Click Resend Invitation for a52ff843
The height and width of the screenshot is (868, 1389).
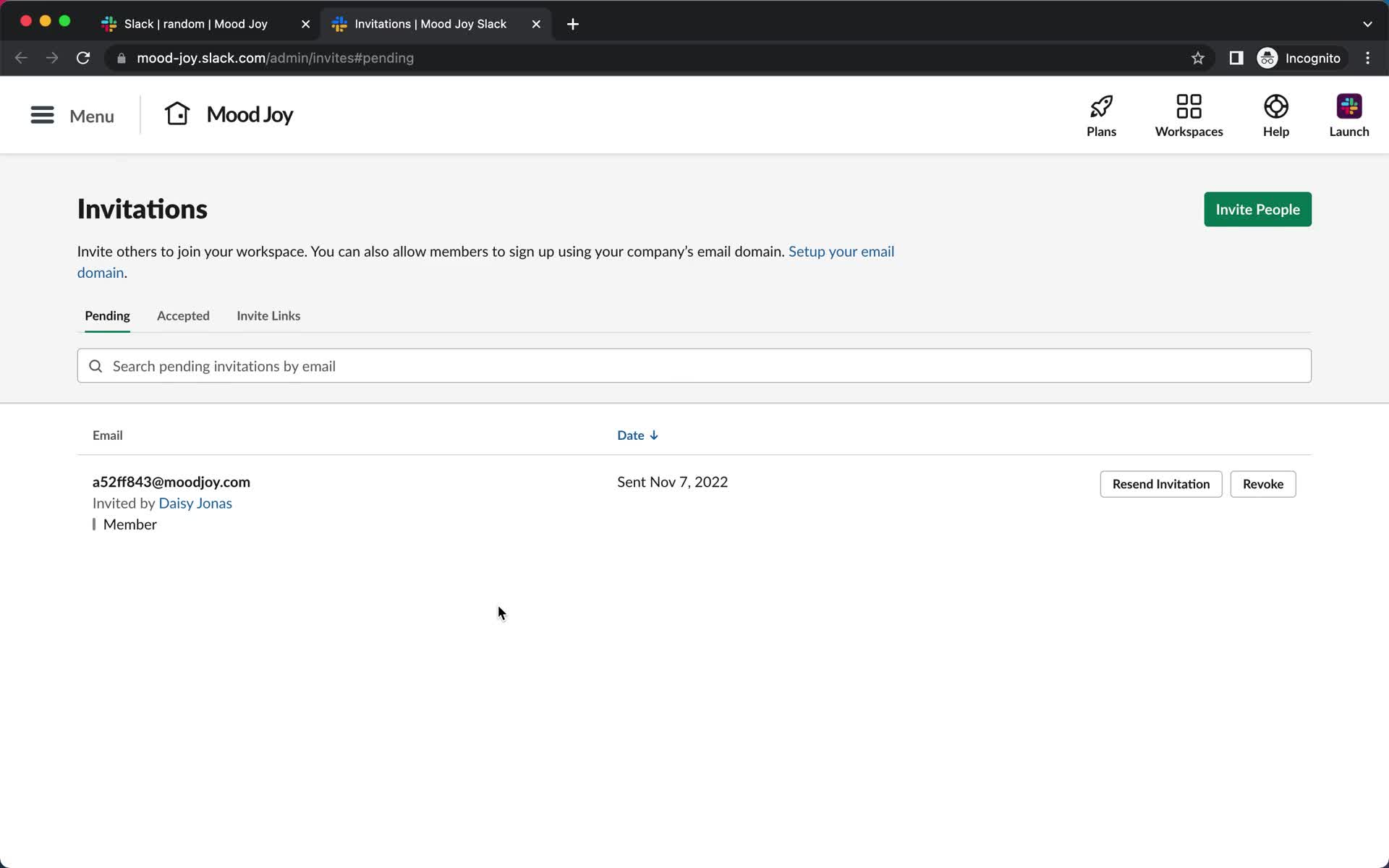[x=1161, y=483]
